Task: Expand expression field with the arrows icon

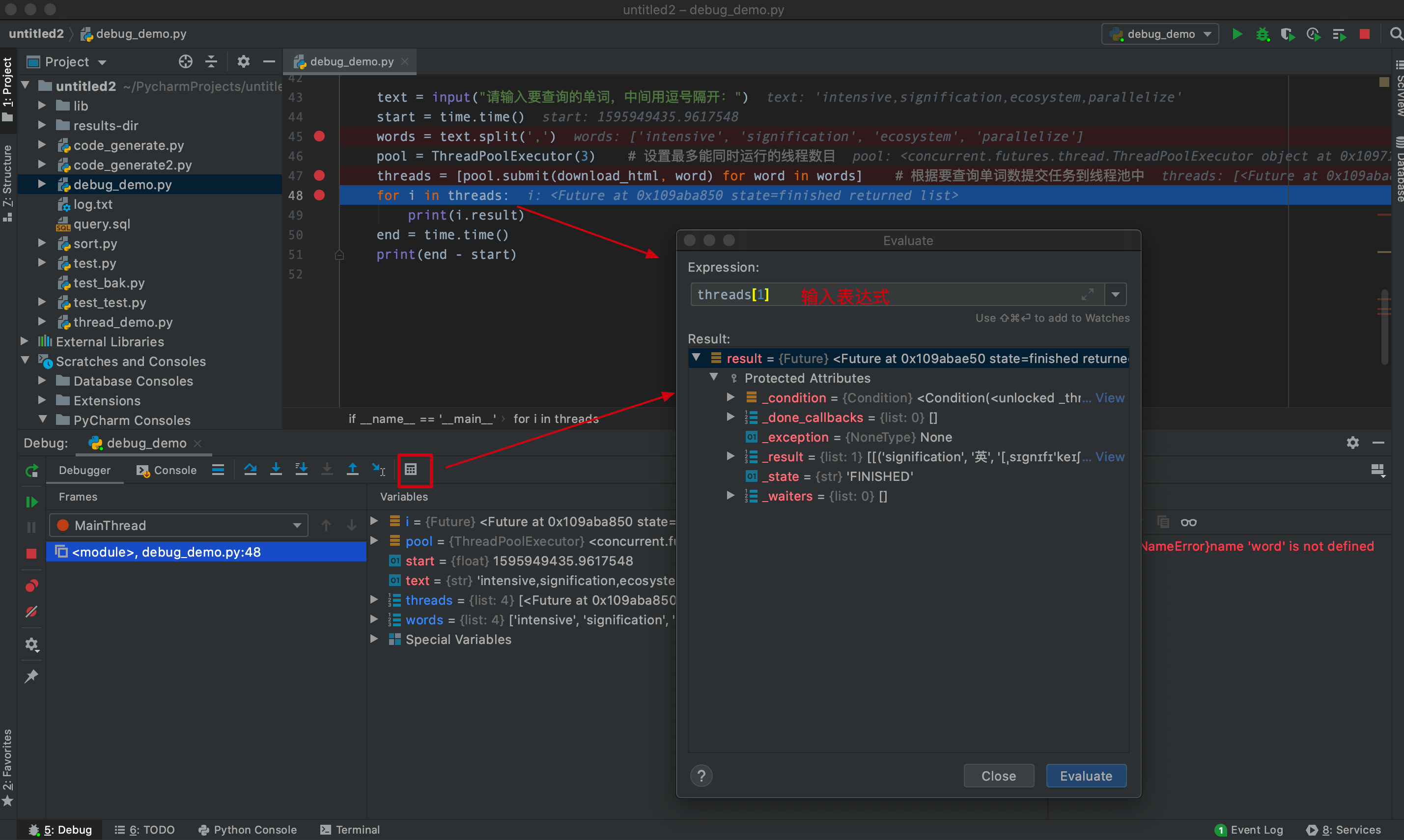Action: pyautogui.click(x=1087, y=294)
